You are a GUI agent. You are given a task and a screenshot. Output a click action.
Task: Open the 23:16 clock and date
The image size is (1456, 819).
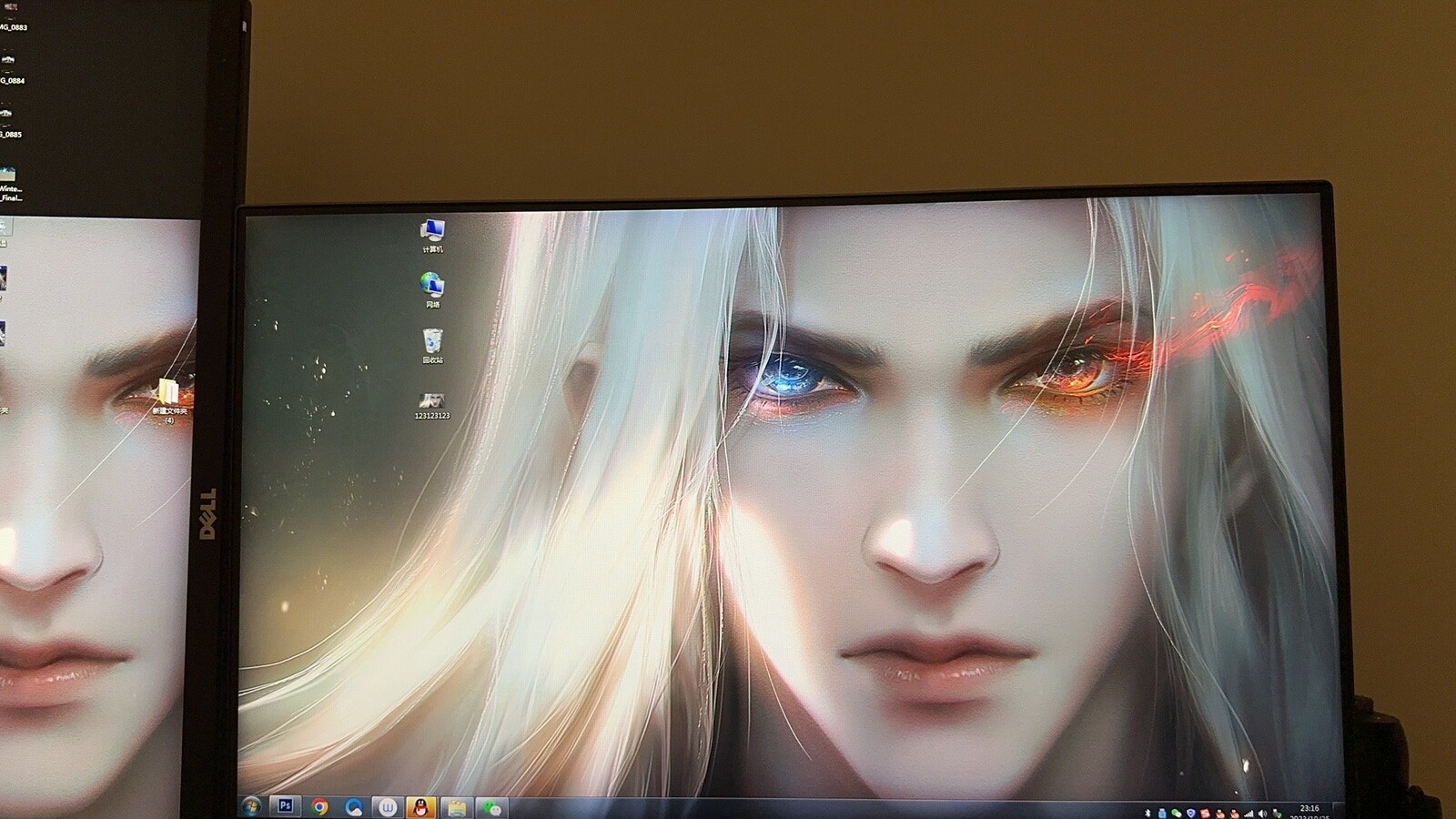pos(1309,811)
